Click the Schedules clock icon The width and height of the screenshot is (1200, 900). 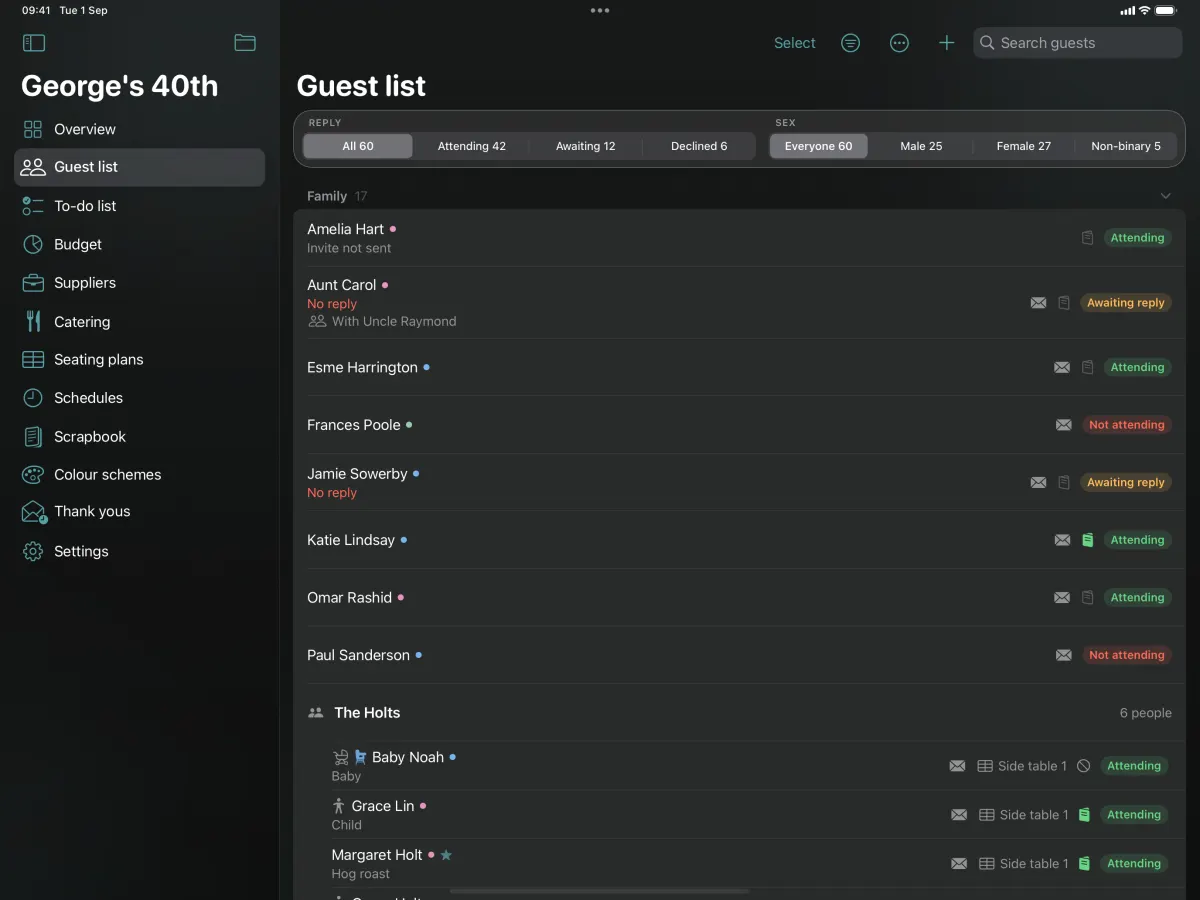tap(33, 398)
